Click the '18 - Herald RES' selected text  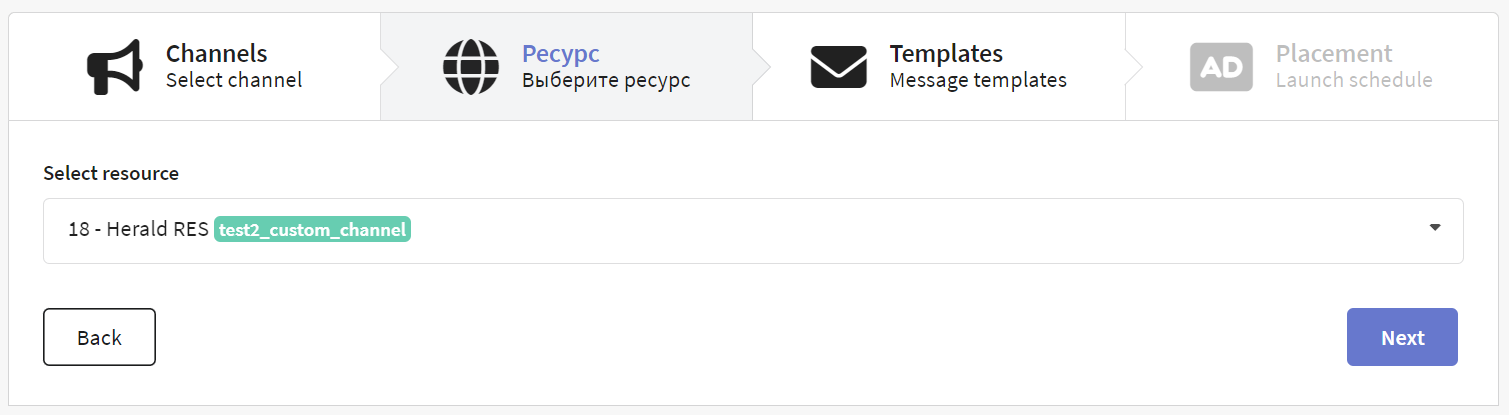(138, 230)
